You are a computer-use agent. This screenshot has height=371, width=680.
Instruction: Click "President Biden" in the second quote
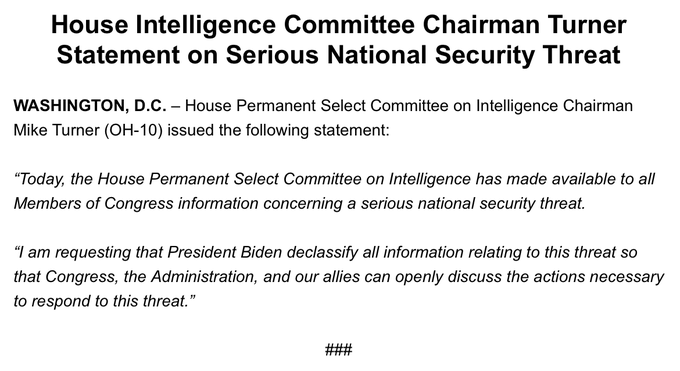(225, 252)
